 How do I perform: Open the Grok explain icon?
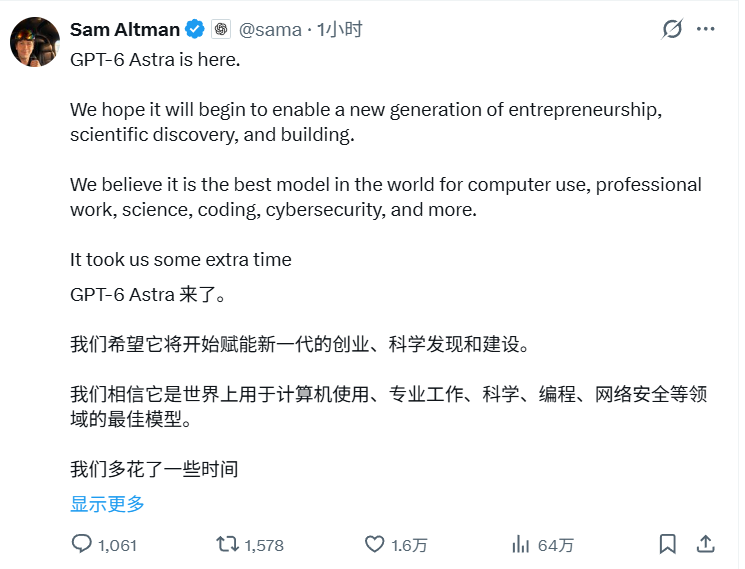672,29
